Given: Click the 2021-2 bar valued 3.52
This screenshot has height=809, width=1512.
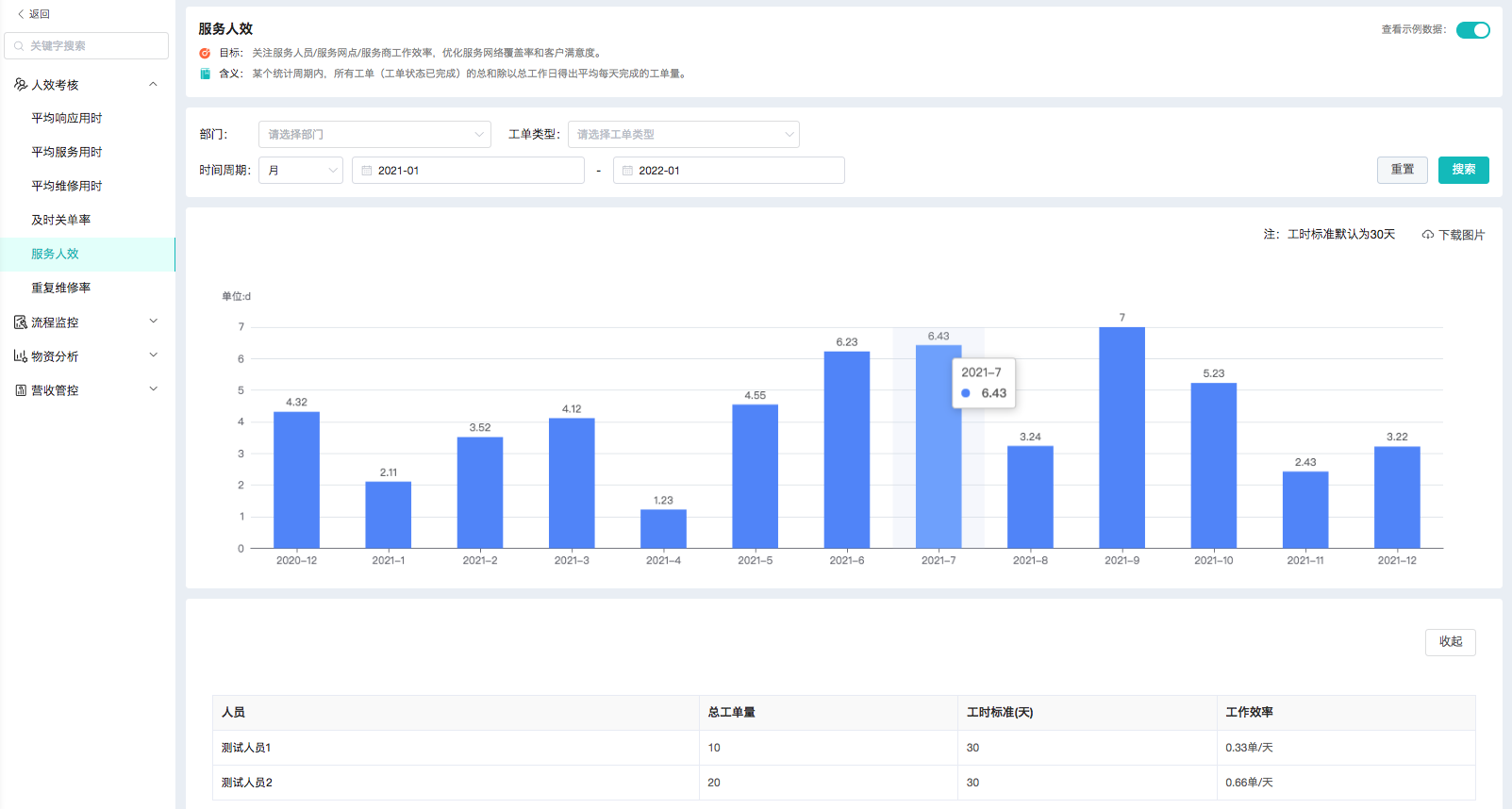Looking at the screenshot, I should (480, 492).
